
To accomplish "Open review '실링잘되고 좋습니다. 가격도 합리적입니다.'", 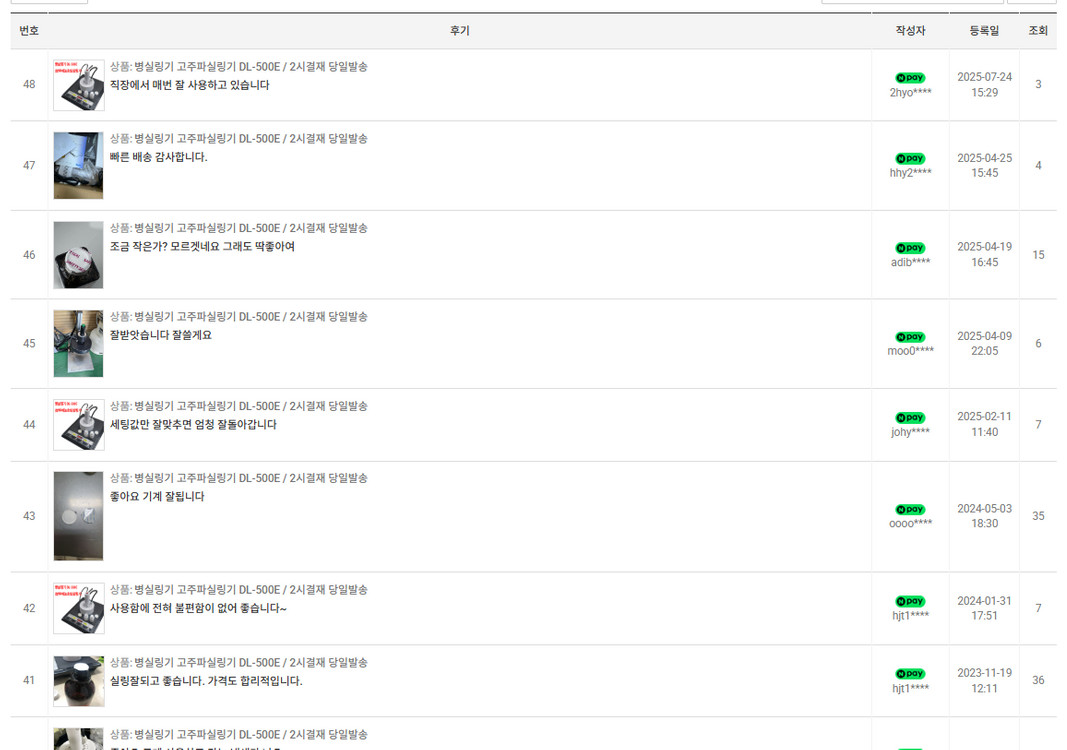I will 205,681.
